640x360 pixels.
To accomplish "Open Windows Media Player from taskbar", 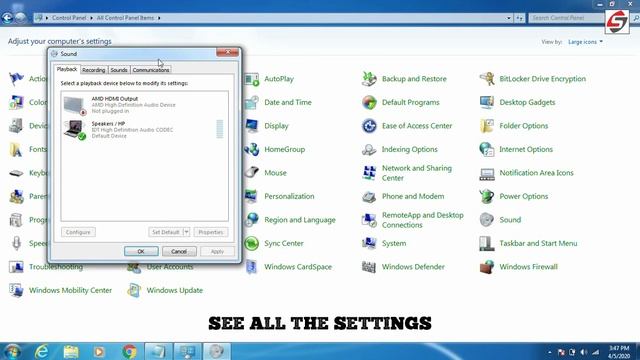I will tap(99, 351).
